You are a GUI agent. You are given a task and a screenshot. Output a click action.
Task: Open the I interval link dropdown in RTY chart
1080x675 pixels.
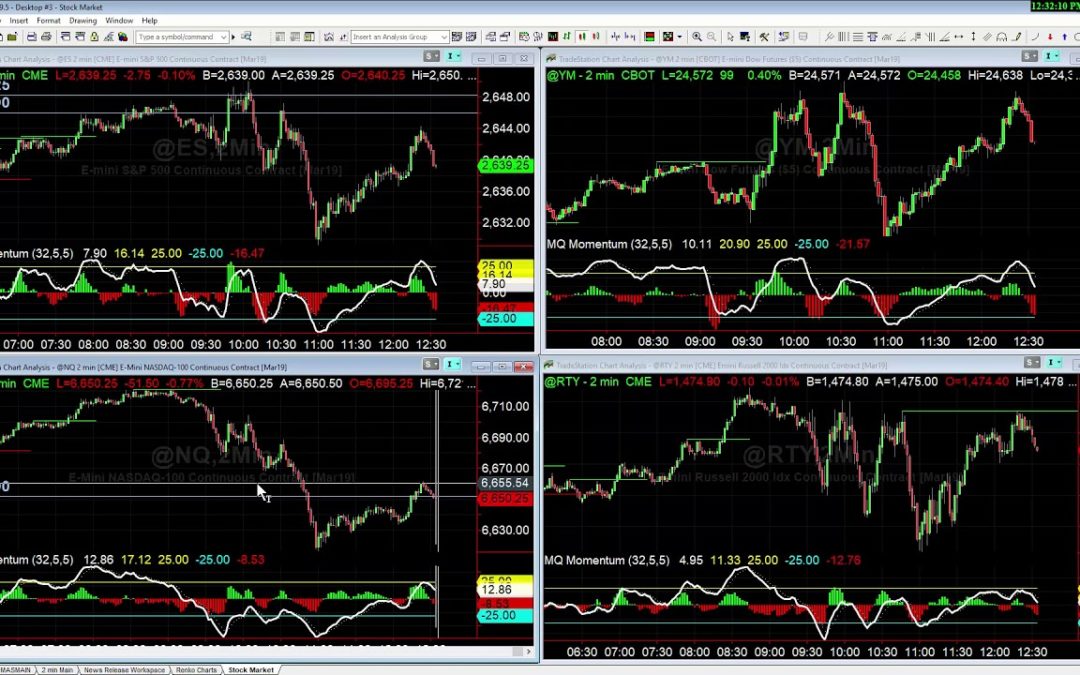[x=1054, y=362]
